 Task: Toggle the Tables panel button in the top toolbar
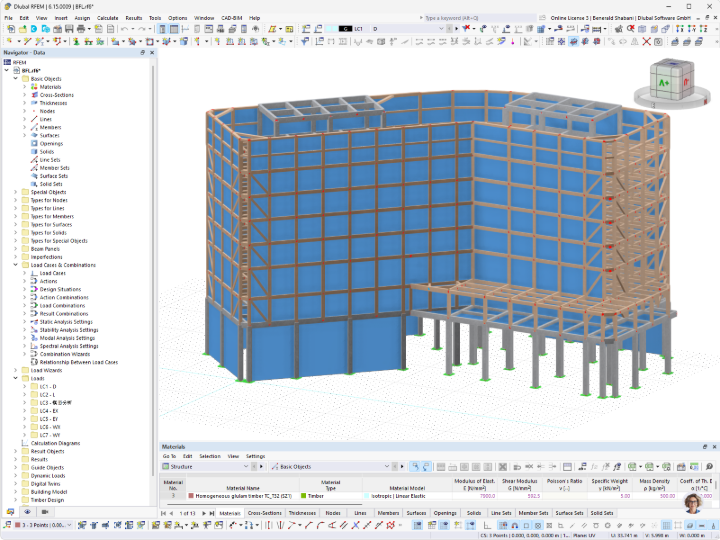pyautogui.click(x=174, y=29)
